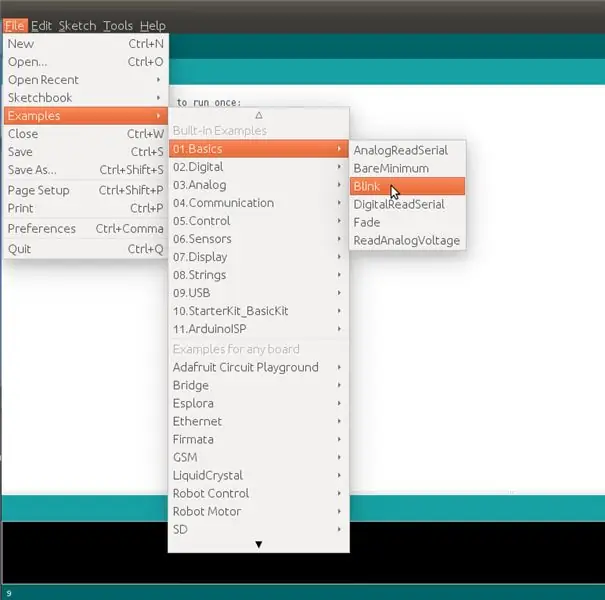Open the Fade example
This screenshot has height=600, width=605.
(407, 223)
